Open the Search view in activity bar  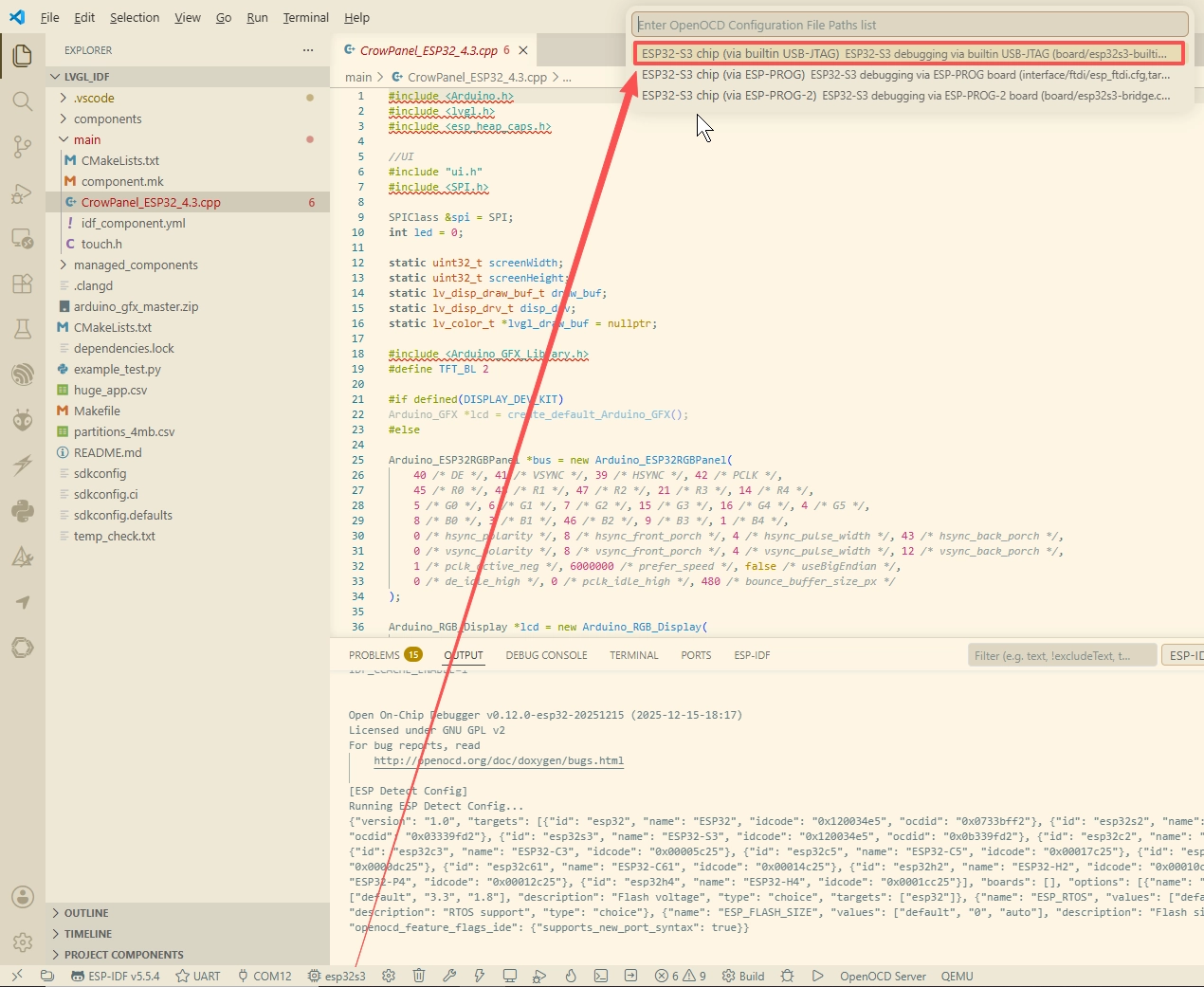coord(23,101)
